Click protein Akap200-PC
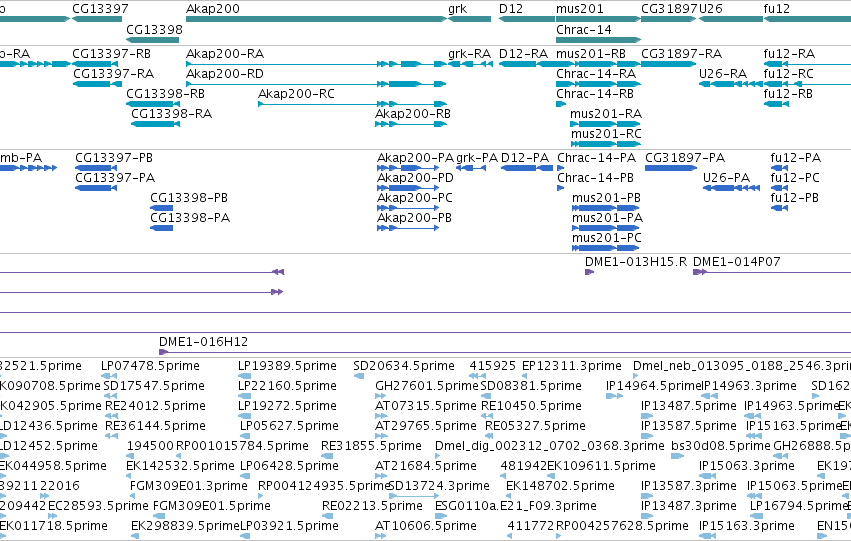 [x=408, y=208]
